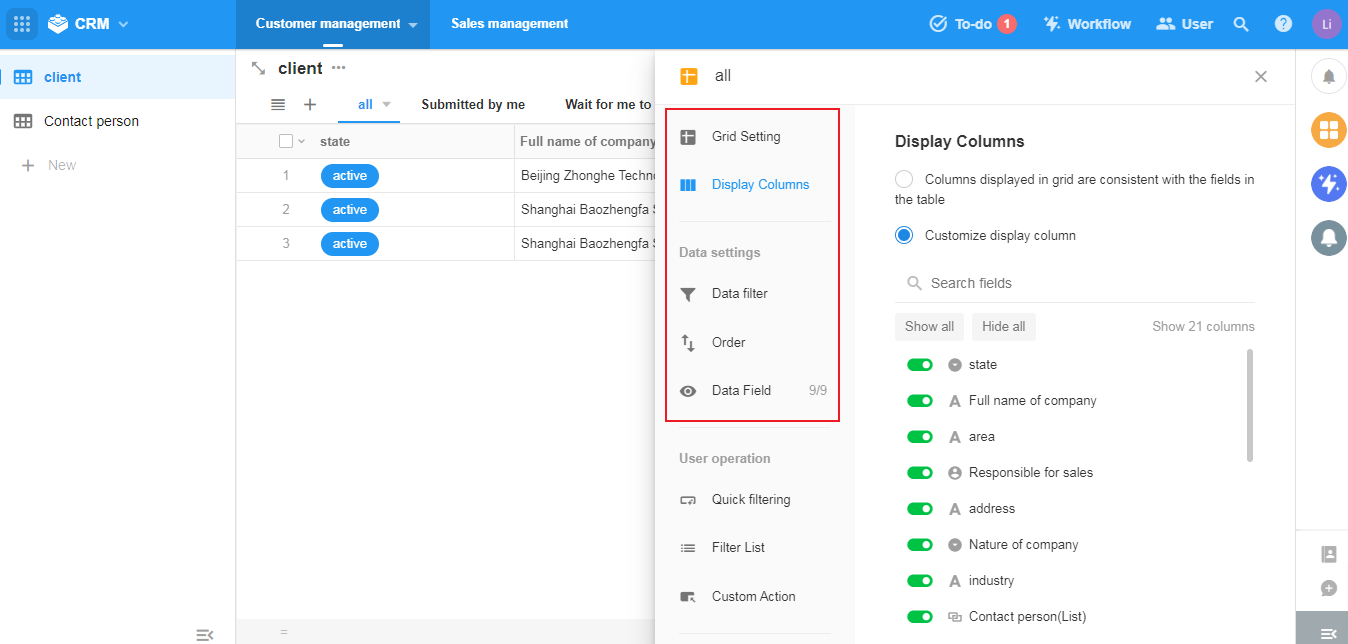Viewport: 1348px width, 644px height.
Task: Add a new view with plus icon
Action: [310, 104]
